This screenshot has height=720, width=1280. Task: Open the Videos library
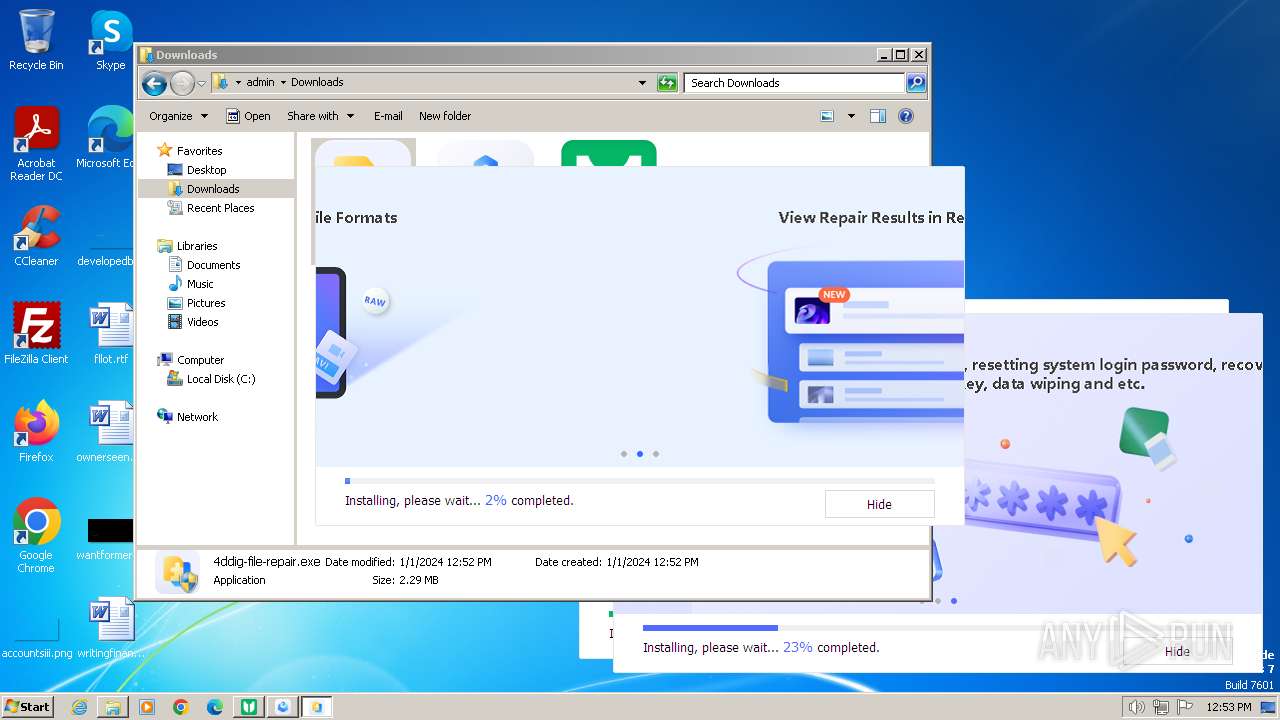(202, 322)
